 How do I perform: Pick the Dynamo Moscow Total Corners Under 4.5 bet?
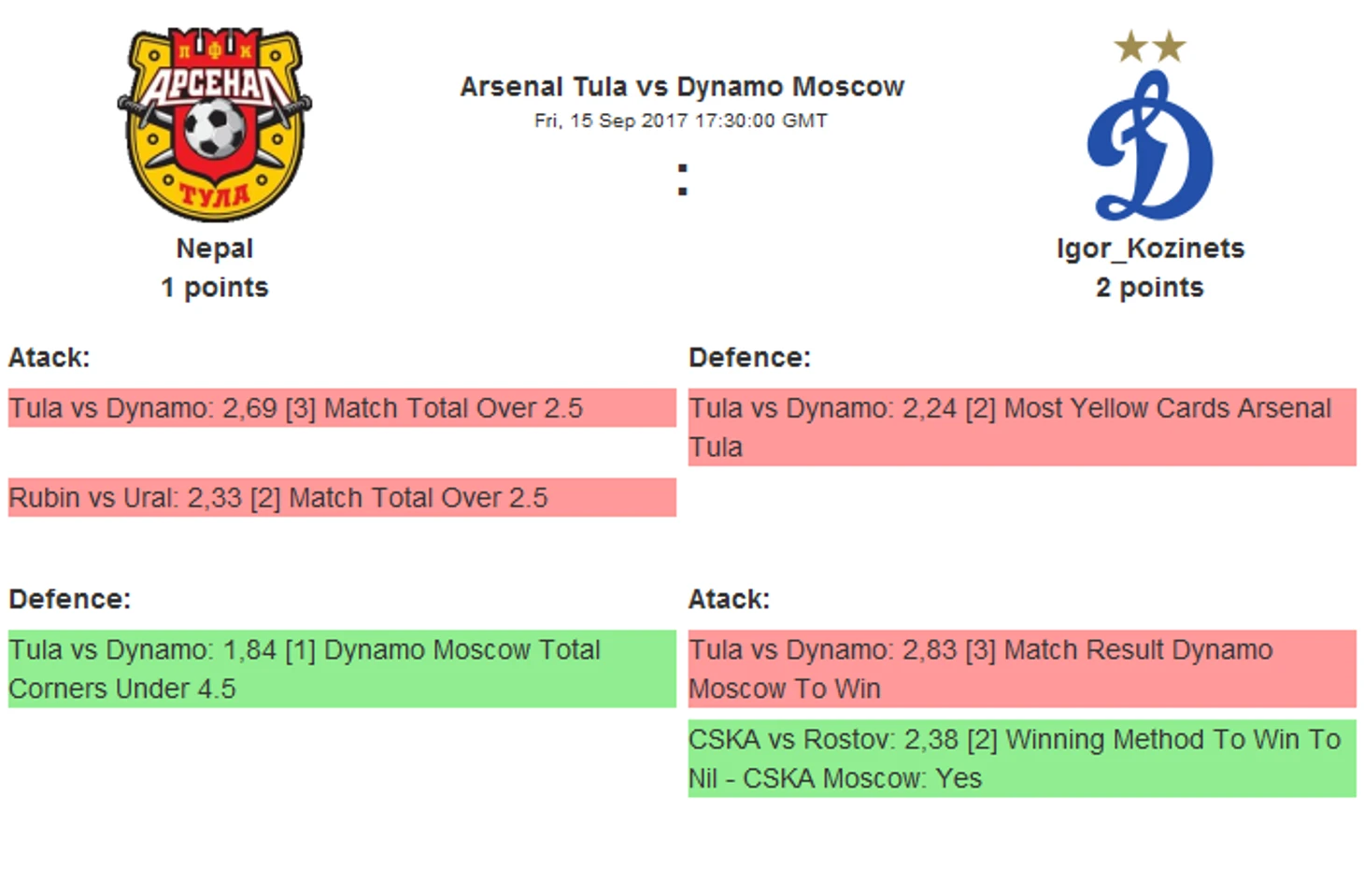pyautogui.click(x=342, y=669)
